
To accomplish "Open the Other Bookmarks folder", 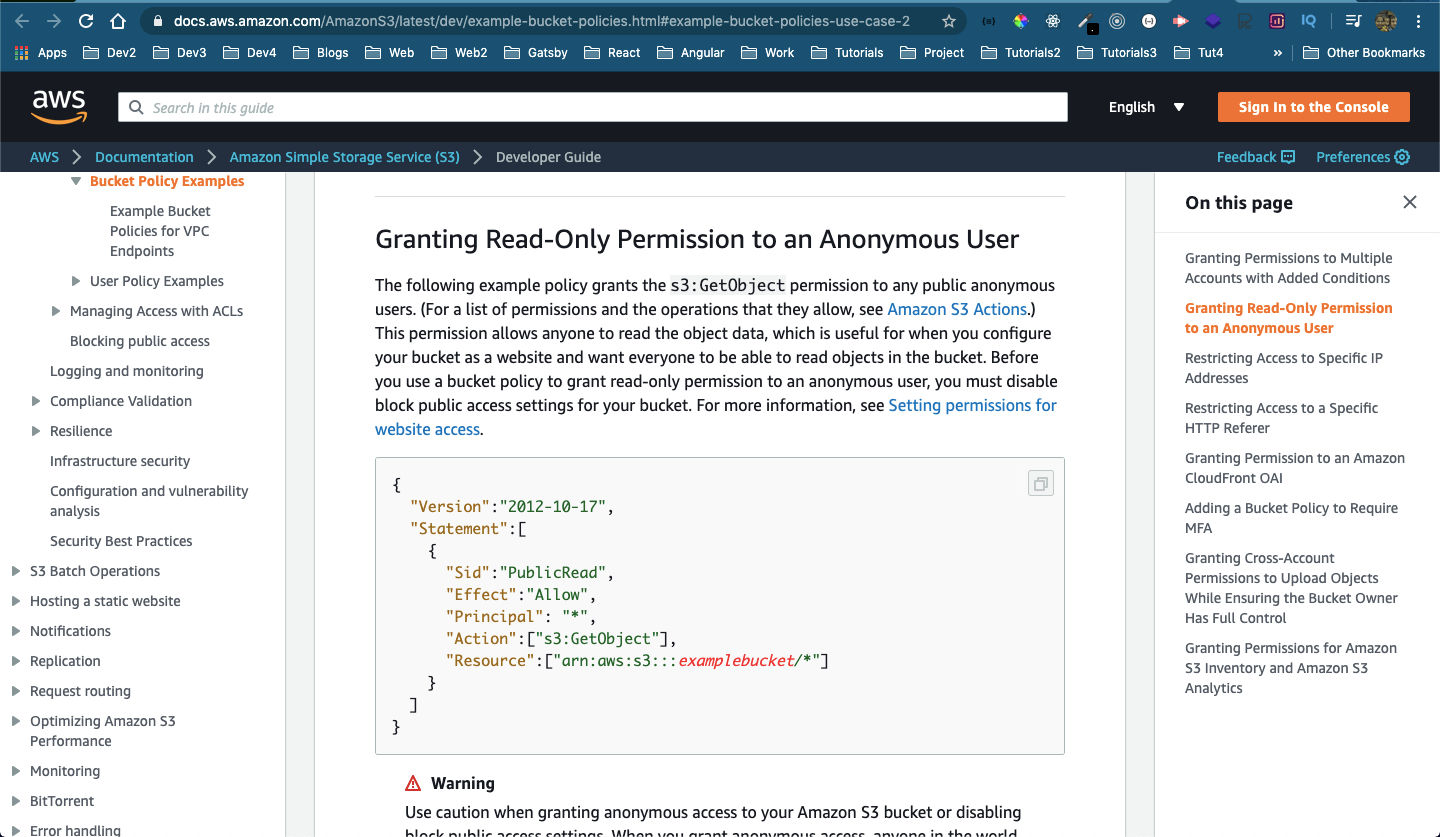I will [x=1364, y=53].
